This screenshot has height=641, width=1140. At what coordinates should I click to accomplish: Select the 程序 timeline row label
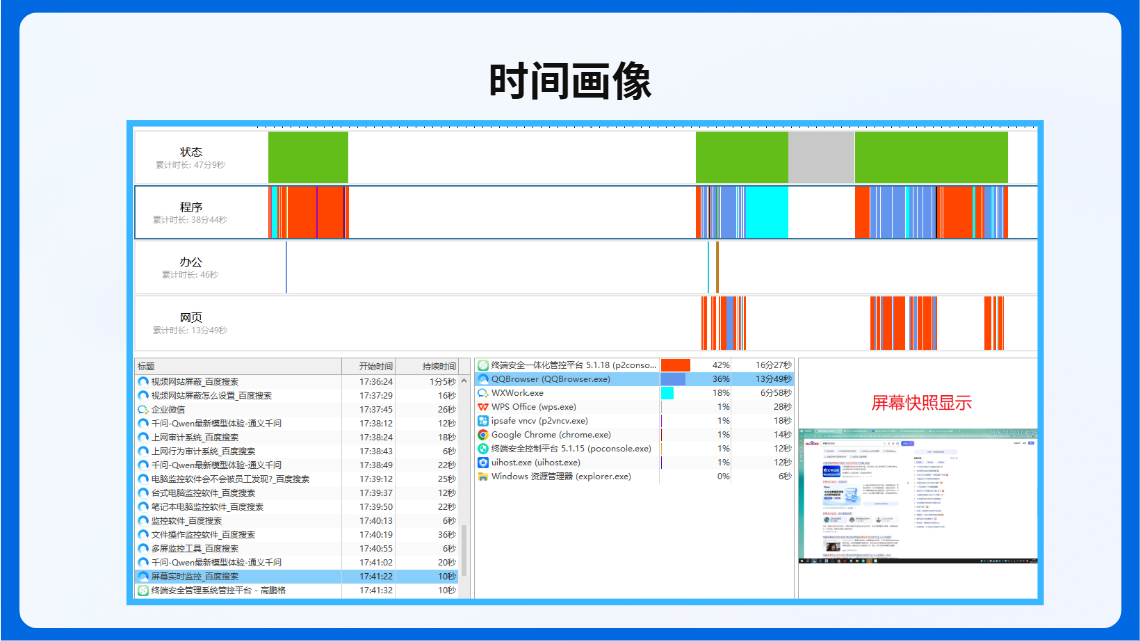click(x=191, y=207)
